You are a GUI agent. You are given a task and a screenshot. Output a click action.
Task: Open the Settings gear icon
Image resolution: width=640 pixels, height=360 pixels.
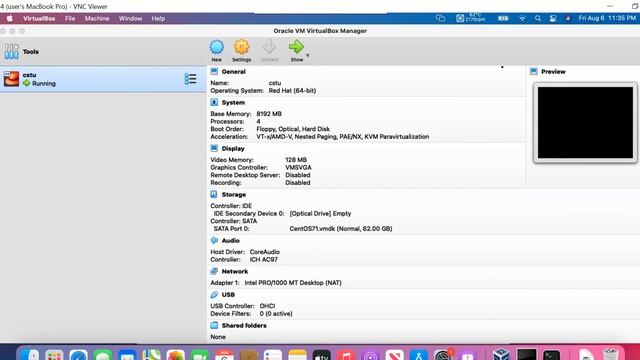click(242, 47)
